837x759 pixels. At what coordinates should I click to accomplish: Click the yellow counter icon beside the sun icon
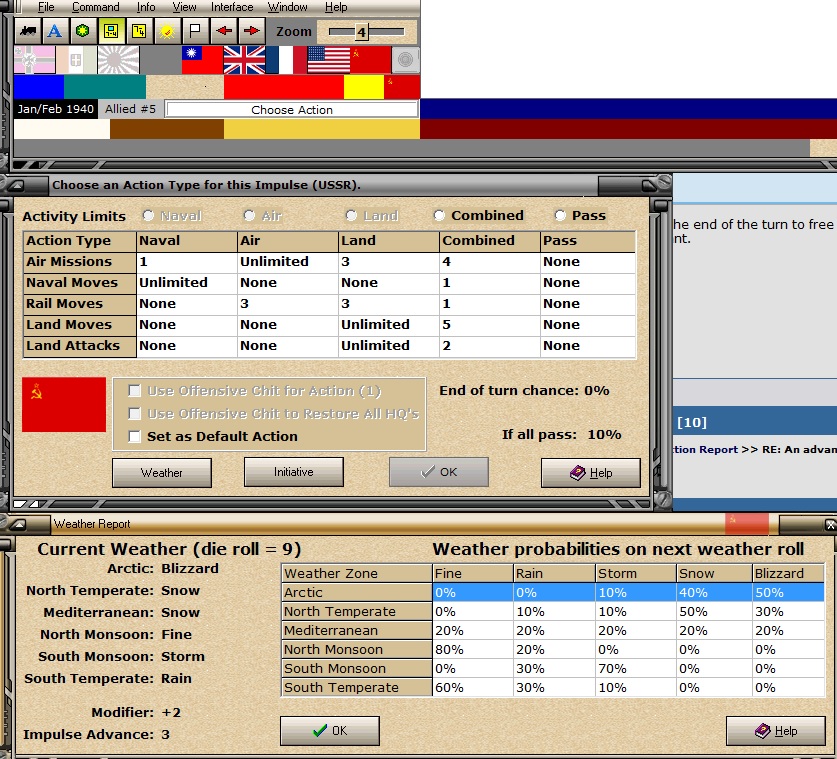pyautogui.click(x=139, y=31)
